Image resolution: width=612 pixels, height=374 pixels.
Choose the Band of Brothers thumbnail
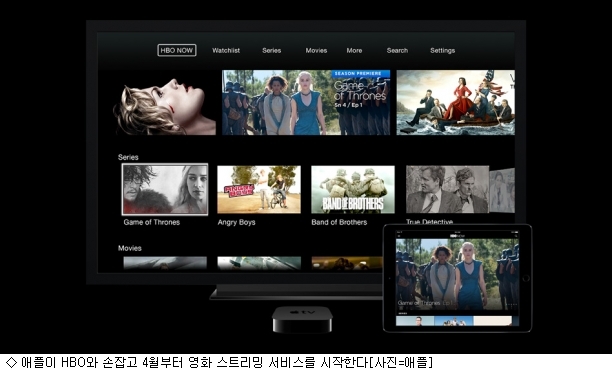pyautogui.click(x=353, y=189)
